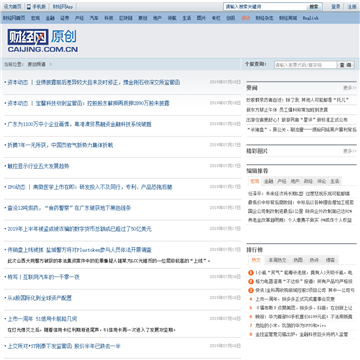The image size is (360, 360).
Task: Click the breadcrumb arrow after 原创频道
Action: pyautogui.click(x=51, y=64)
